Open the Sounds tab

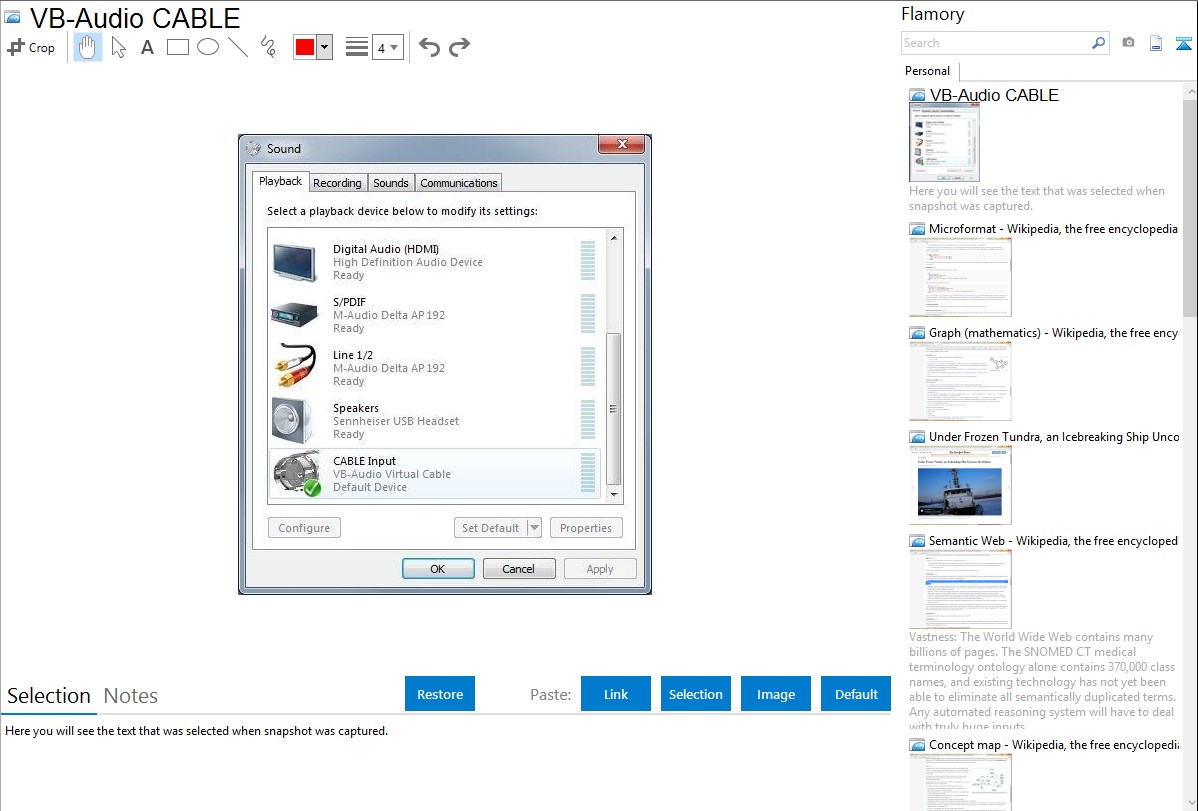(390, 183)
